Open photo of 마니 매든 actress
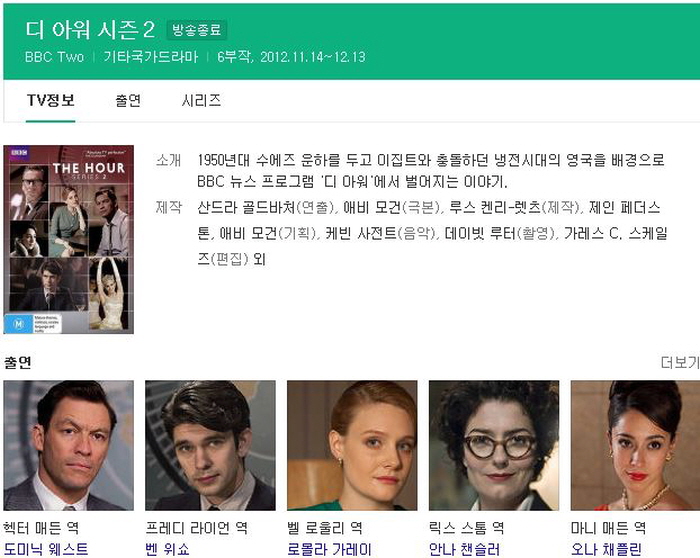Viewport: 700px width, 558px height. (x=635, y=446)
